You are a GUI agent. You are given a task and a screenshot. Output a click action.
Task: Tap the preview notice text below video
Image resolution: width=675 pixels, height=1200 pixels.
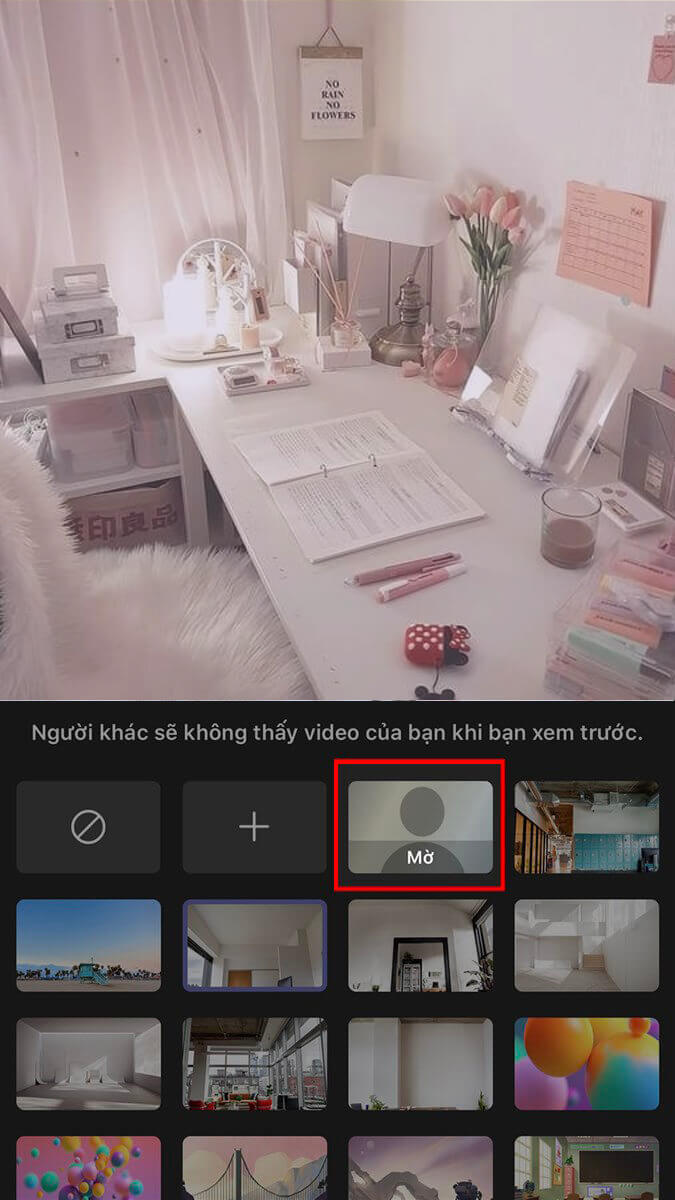[337, 732]
